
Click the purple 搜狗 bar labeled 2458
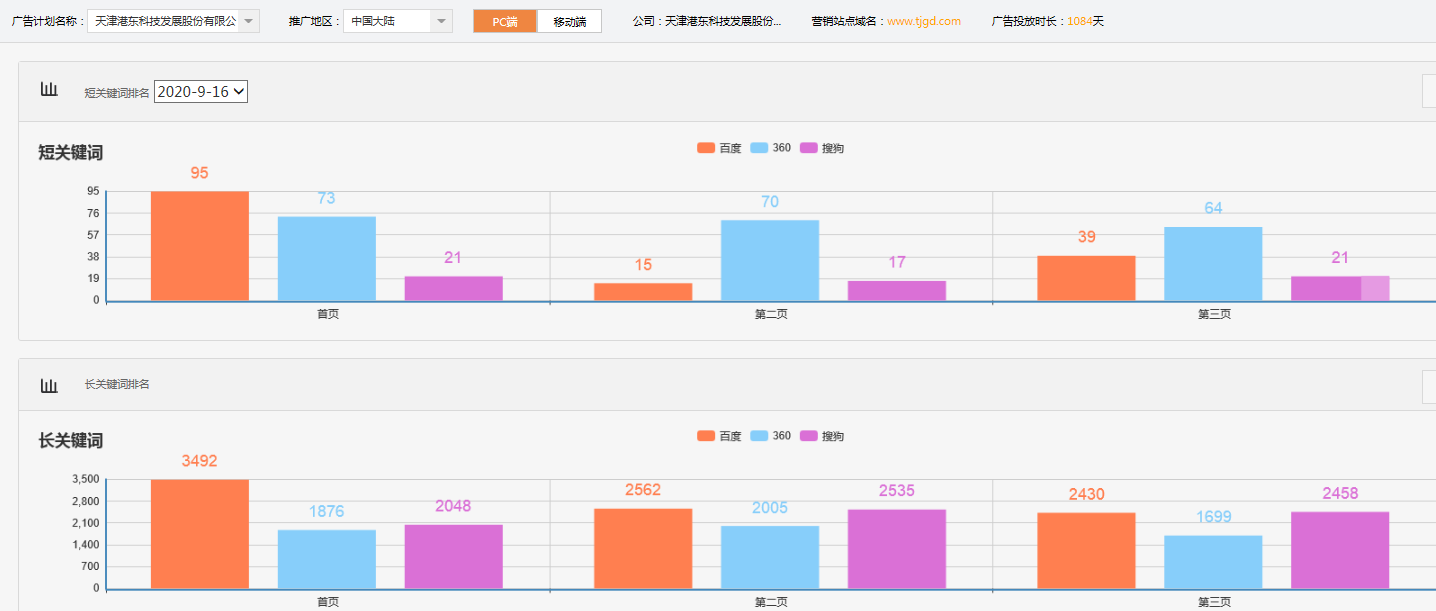point(1340,550)
